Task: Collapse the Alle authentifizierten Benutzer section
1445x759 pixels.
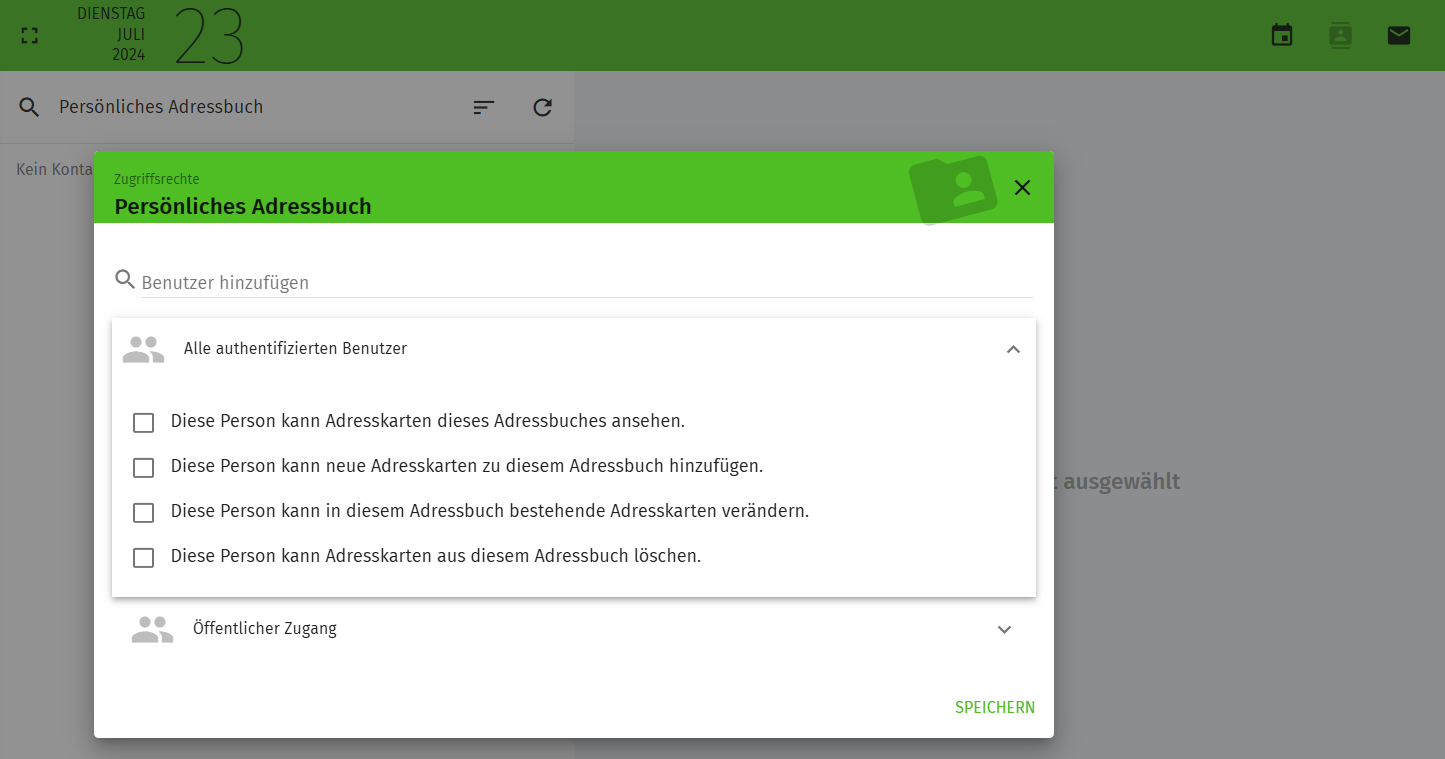Action: [x=1013, y=349]
